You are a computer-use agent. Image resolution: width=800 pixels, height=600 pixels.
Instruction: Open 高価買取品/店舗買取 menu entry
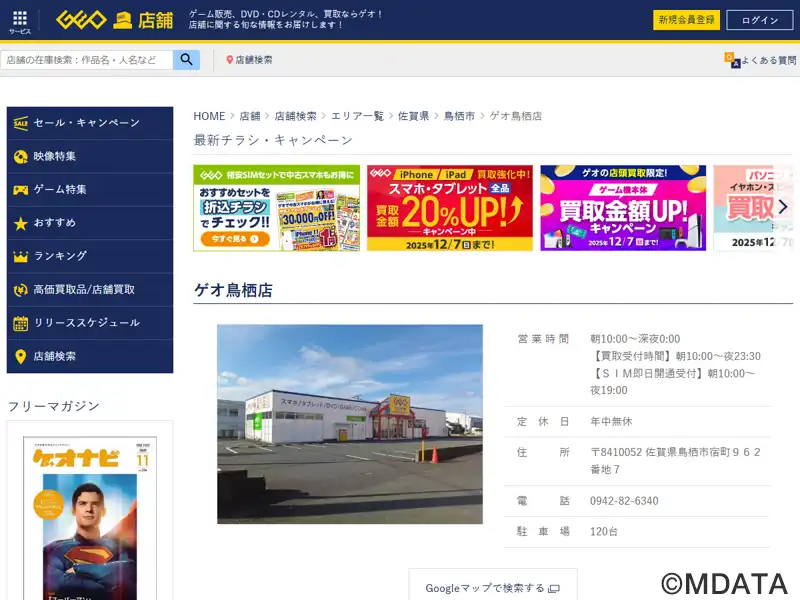tap(90, 290)
